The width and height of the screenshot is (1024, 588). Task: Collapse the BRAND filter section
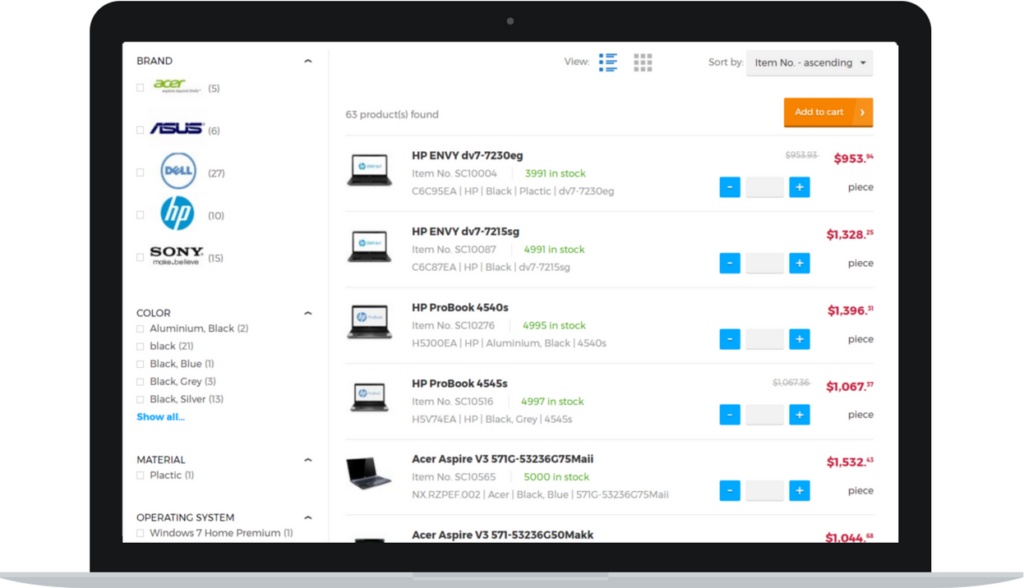tap(308, 60)
